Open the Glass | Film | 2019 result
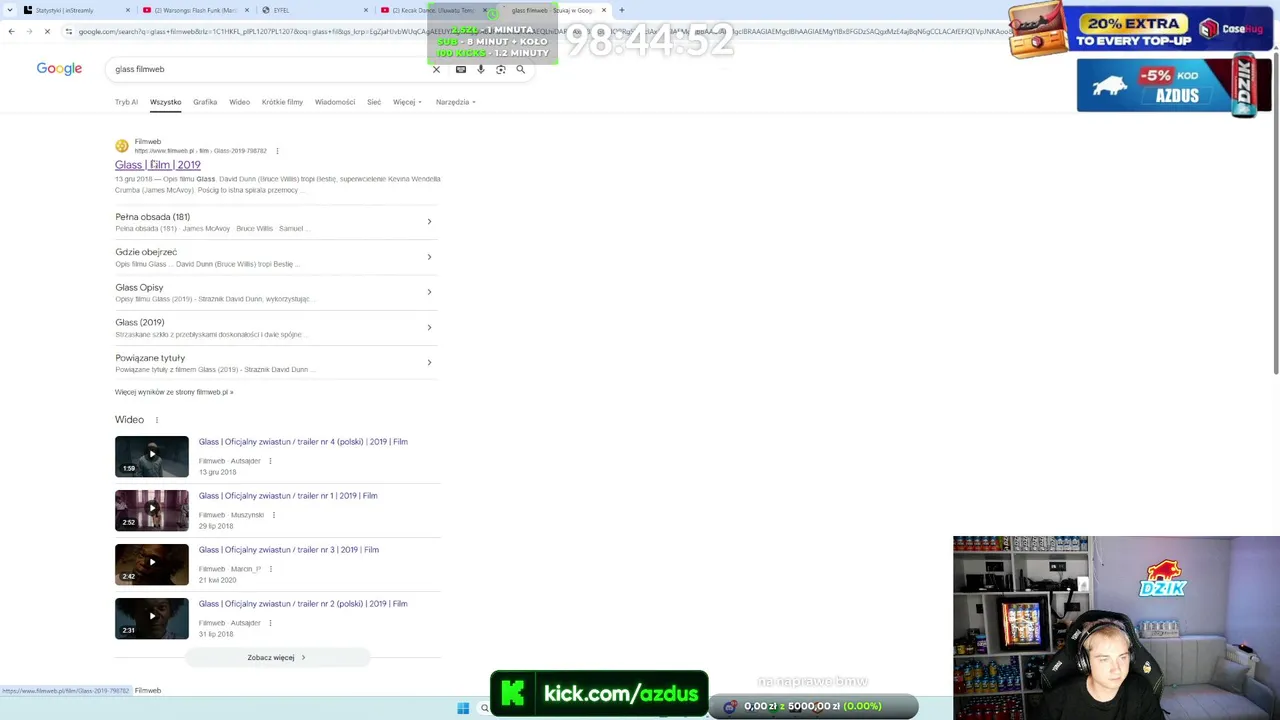This screenshot has height=720, width=1280. click(158, 165)
